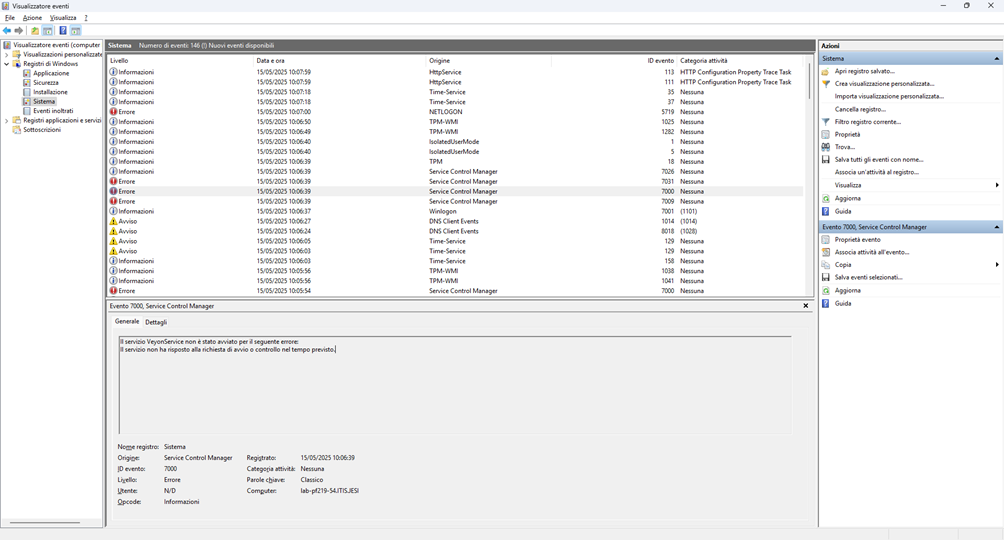The height and width of the screenshot is (540, 1004).
Task: Click the funnel icon for Filtro registro corrente
Action: [826, 122]
